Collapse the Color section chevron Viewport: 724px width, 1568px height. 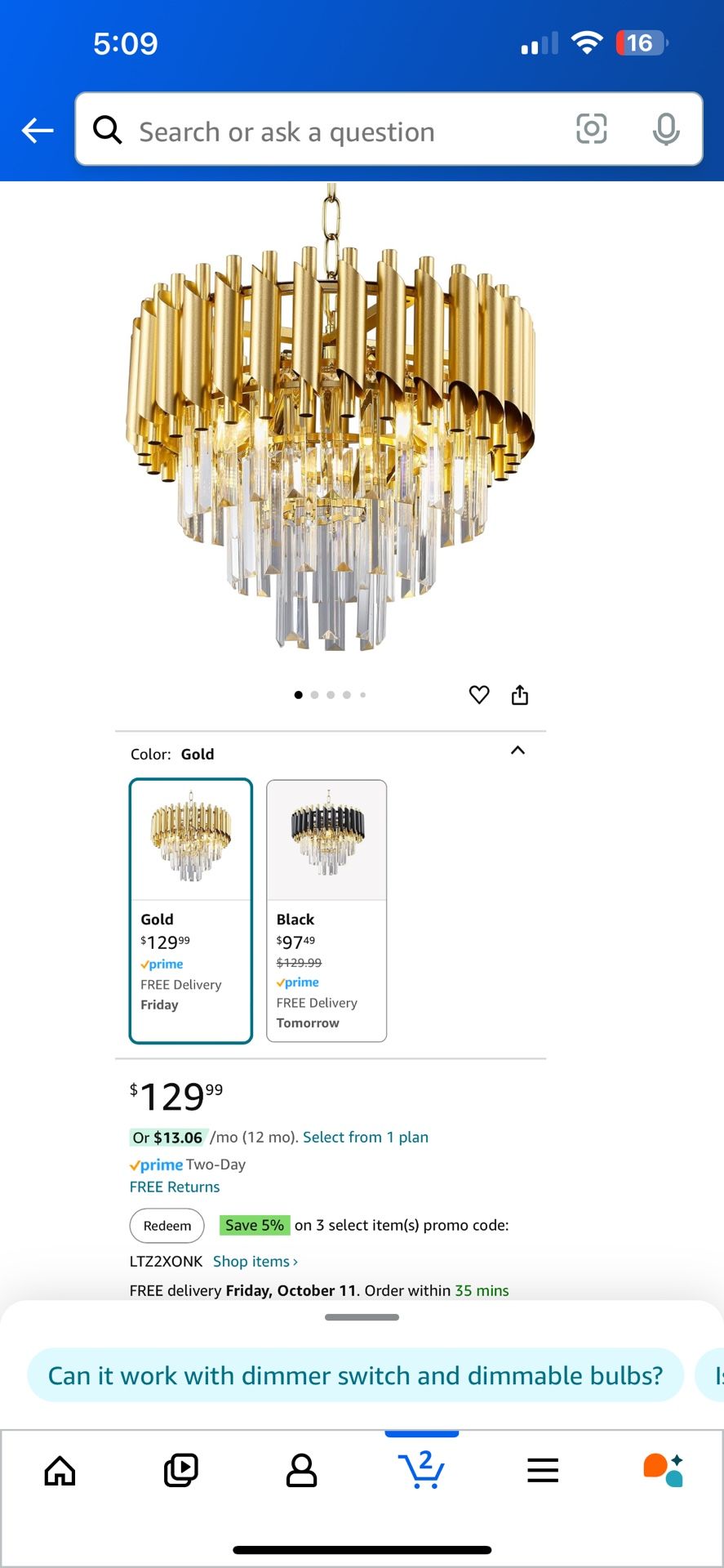[517, 749]
